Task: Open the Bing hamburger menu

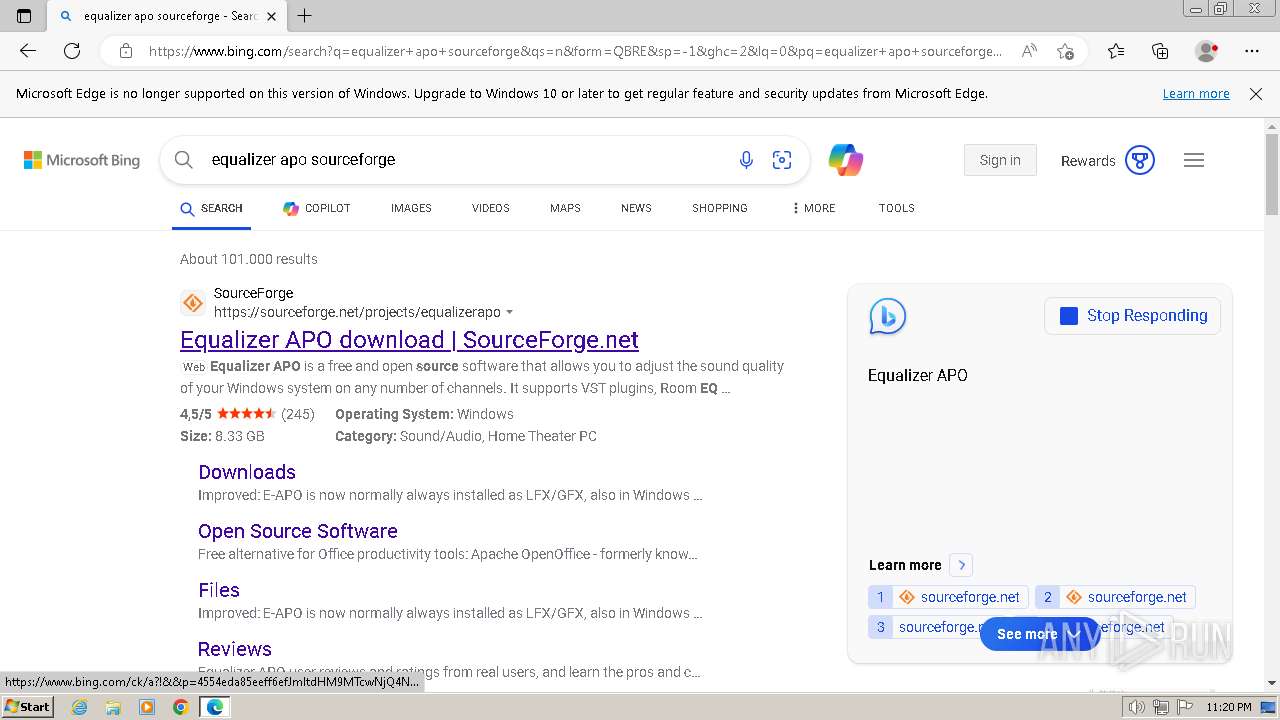Action: [1194, 160]
